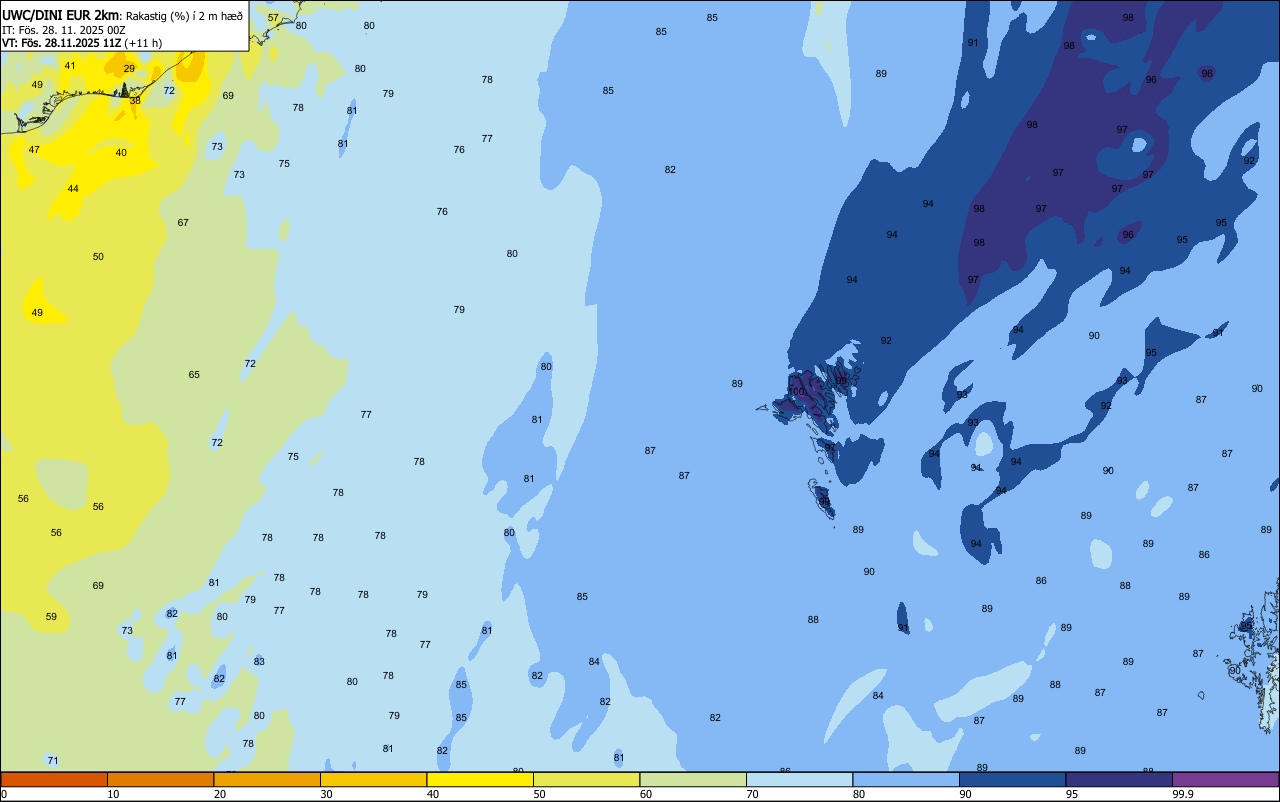Click the map value 71
The height and width of the screenshot is (802, 1280).
53,761
